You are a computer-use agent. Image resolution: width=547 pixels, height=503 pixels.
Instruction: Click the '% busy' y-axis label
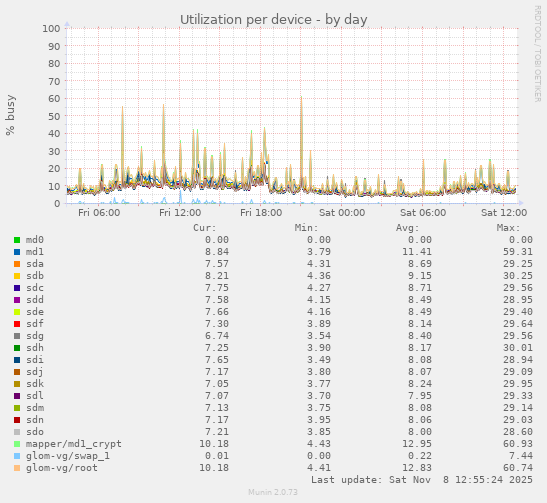[x=10, y=115]
